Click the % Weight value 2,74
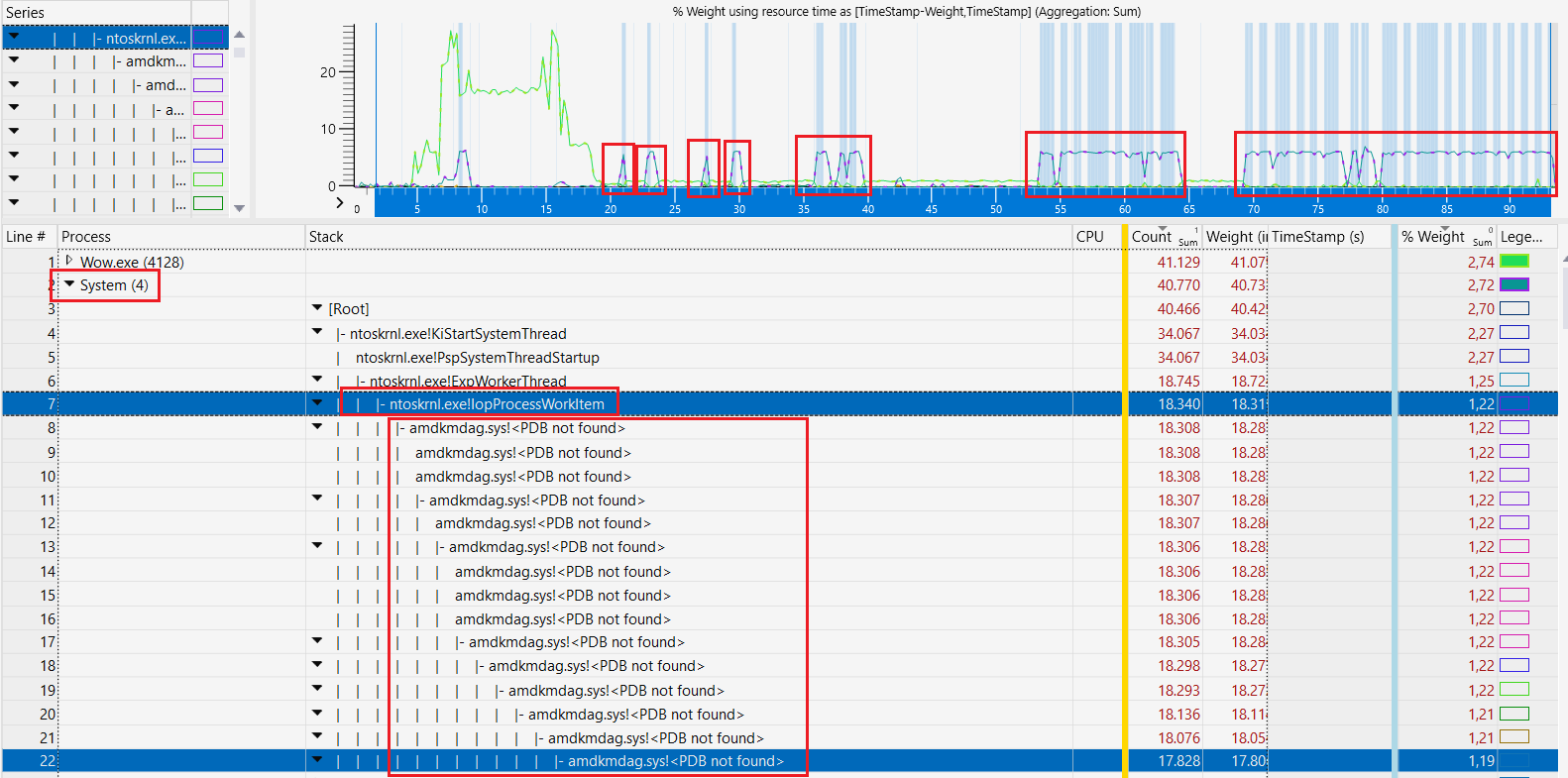Viewport: 1568px width, 778px height. click(x=1481, y=262)
